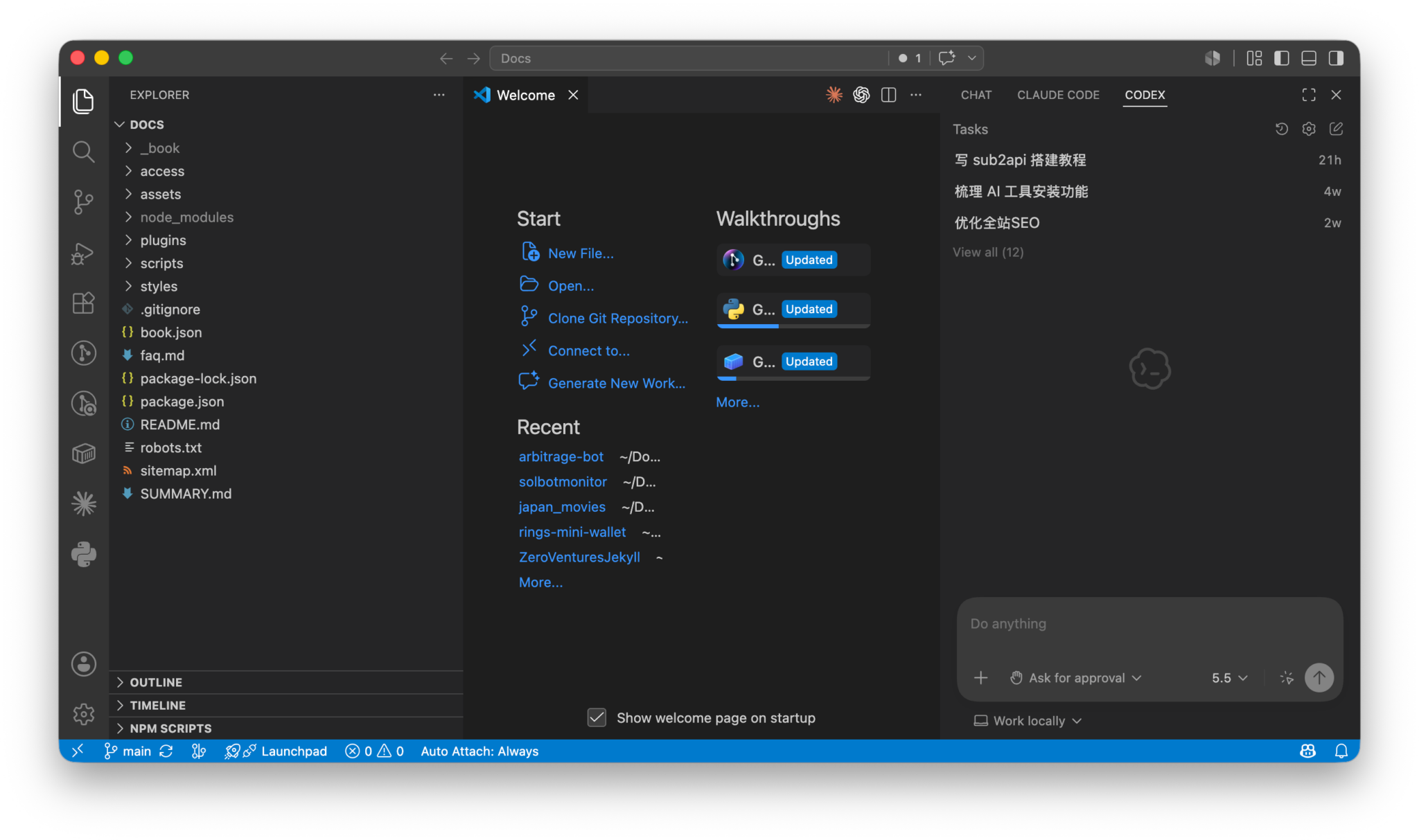Click Generate New Work... link
This screenshot has height=840, width=1419.
[617, 383]
